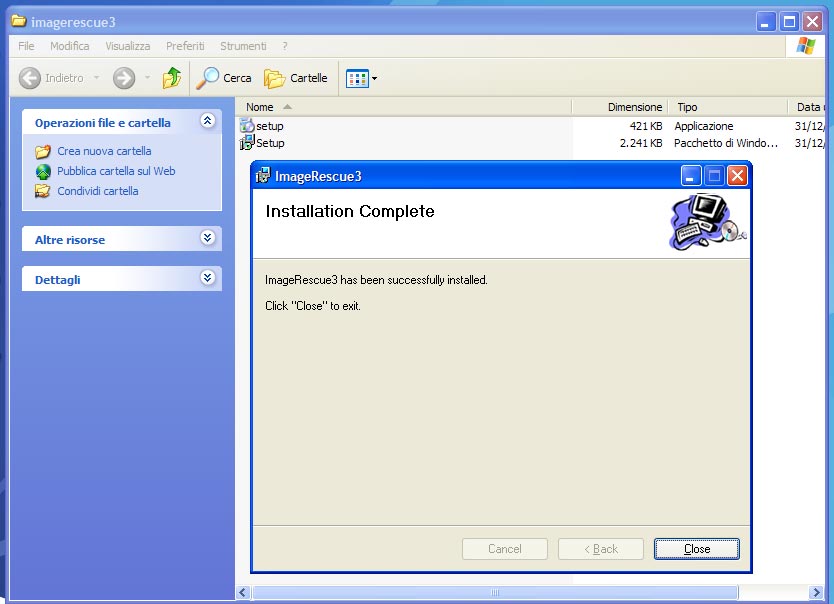Click the 'Applicazione' type cell
This screenshot has height=604, width=834.
tap(704, 126)
